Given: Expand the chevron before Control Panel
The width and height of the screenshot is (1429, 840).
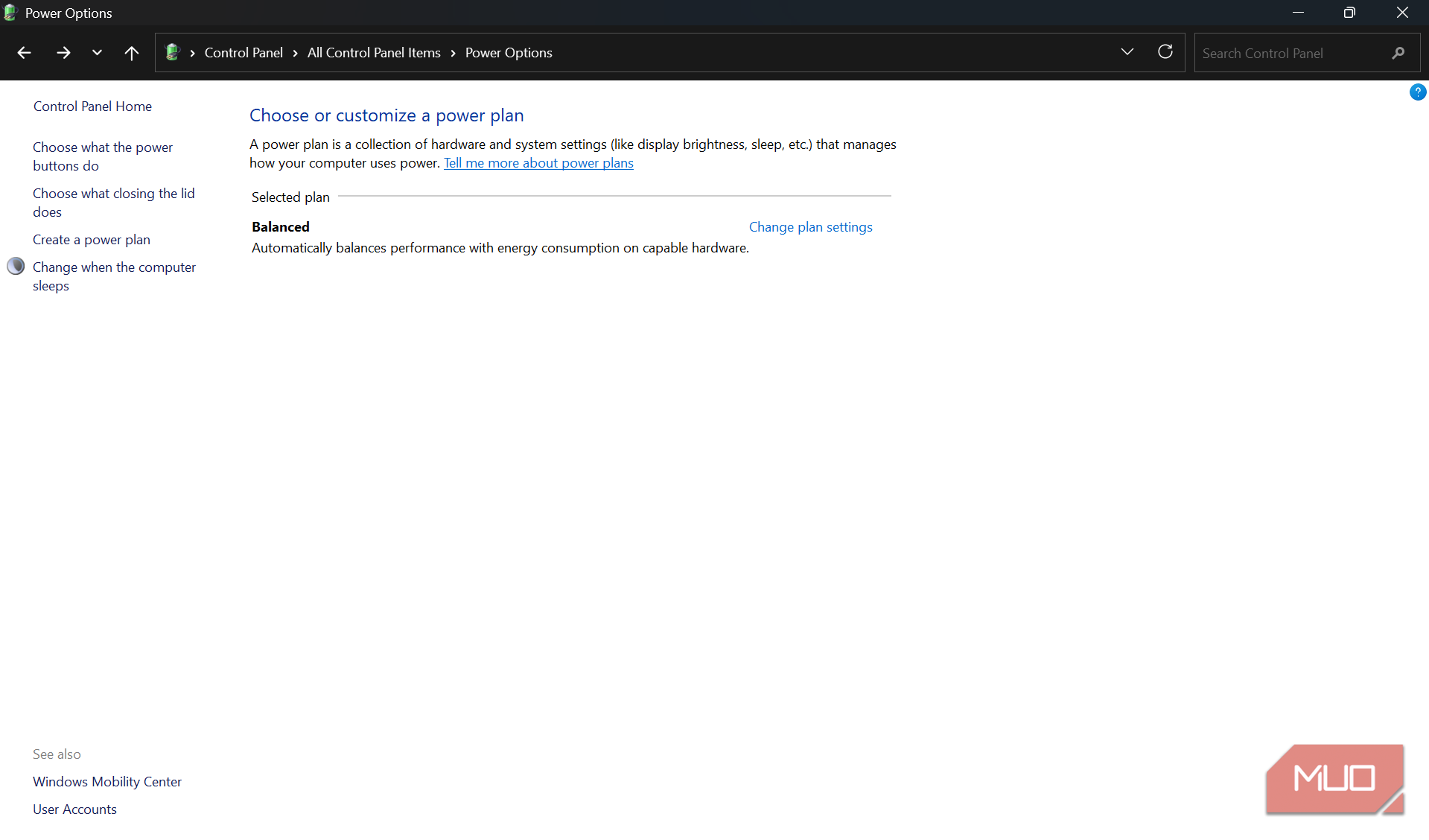Looking at the screenshot, I should (192, 53).
